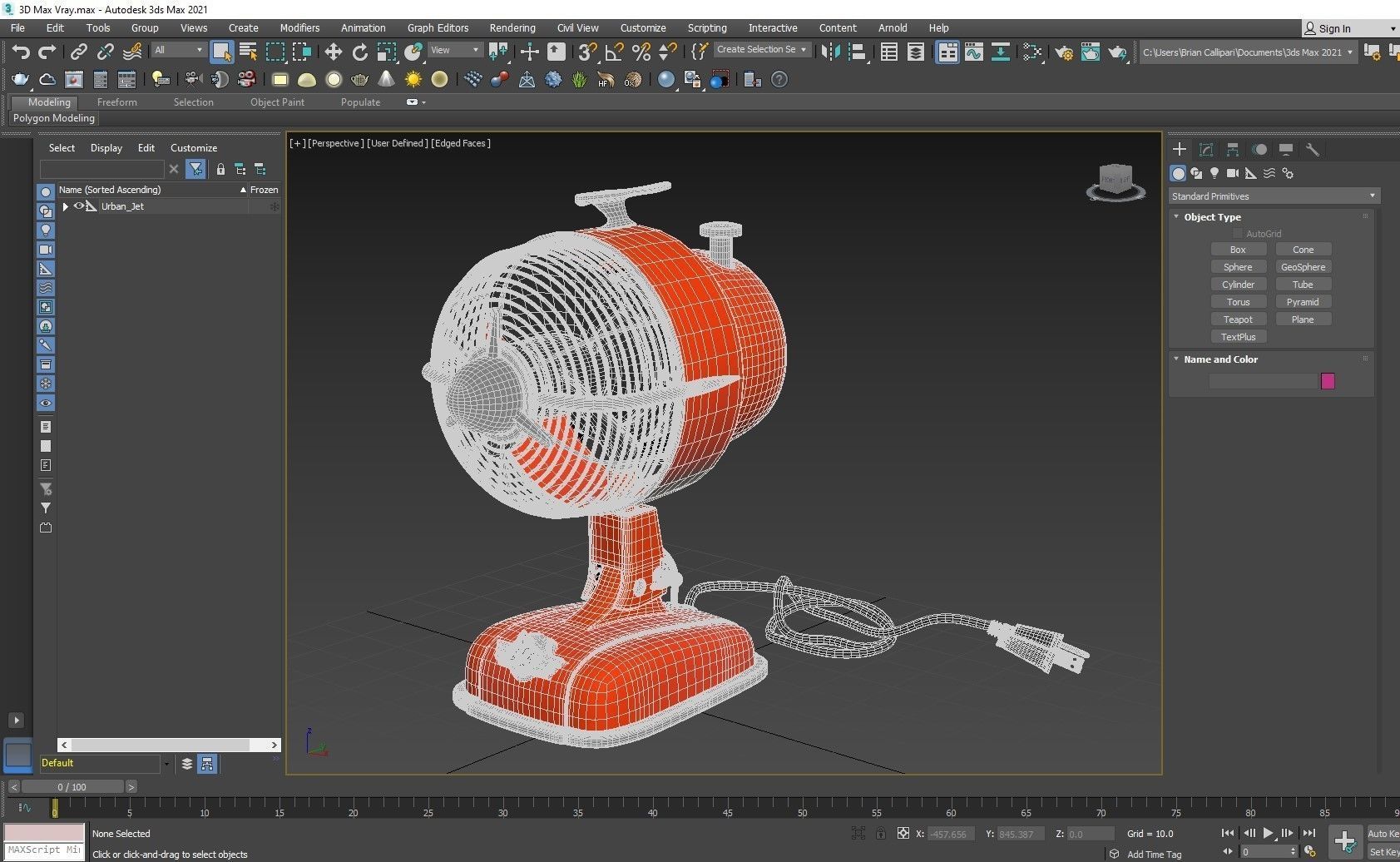Click the Mirror tool icon
1400x862 pixels.
pos(830,52)
